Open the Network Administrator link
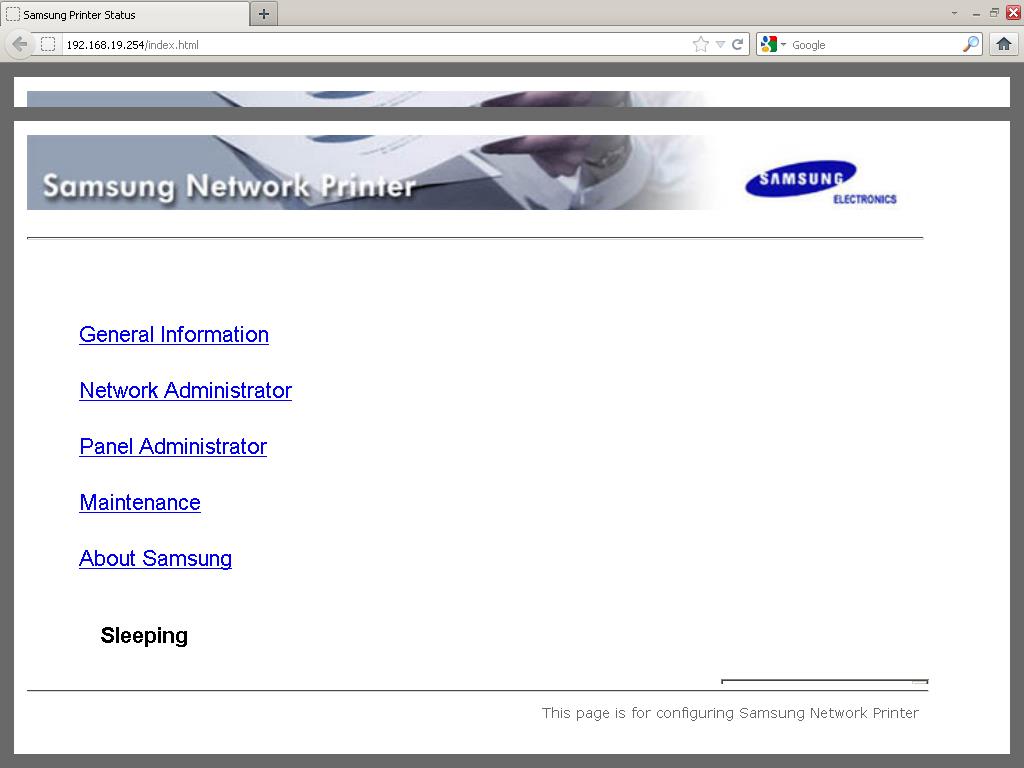1024x768 pixels. (185, 391)
